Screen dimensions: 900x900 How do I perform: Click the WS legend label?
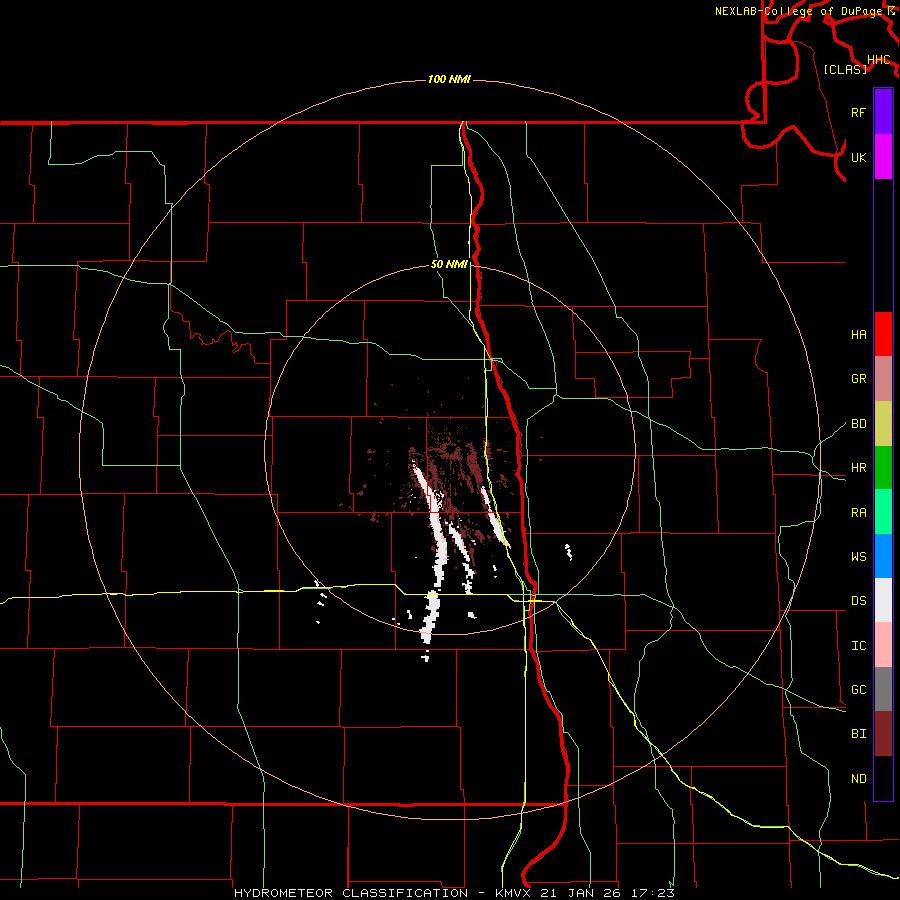tap(858, 557)
